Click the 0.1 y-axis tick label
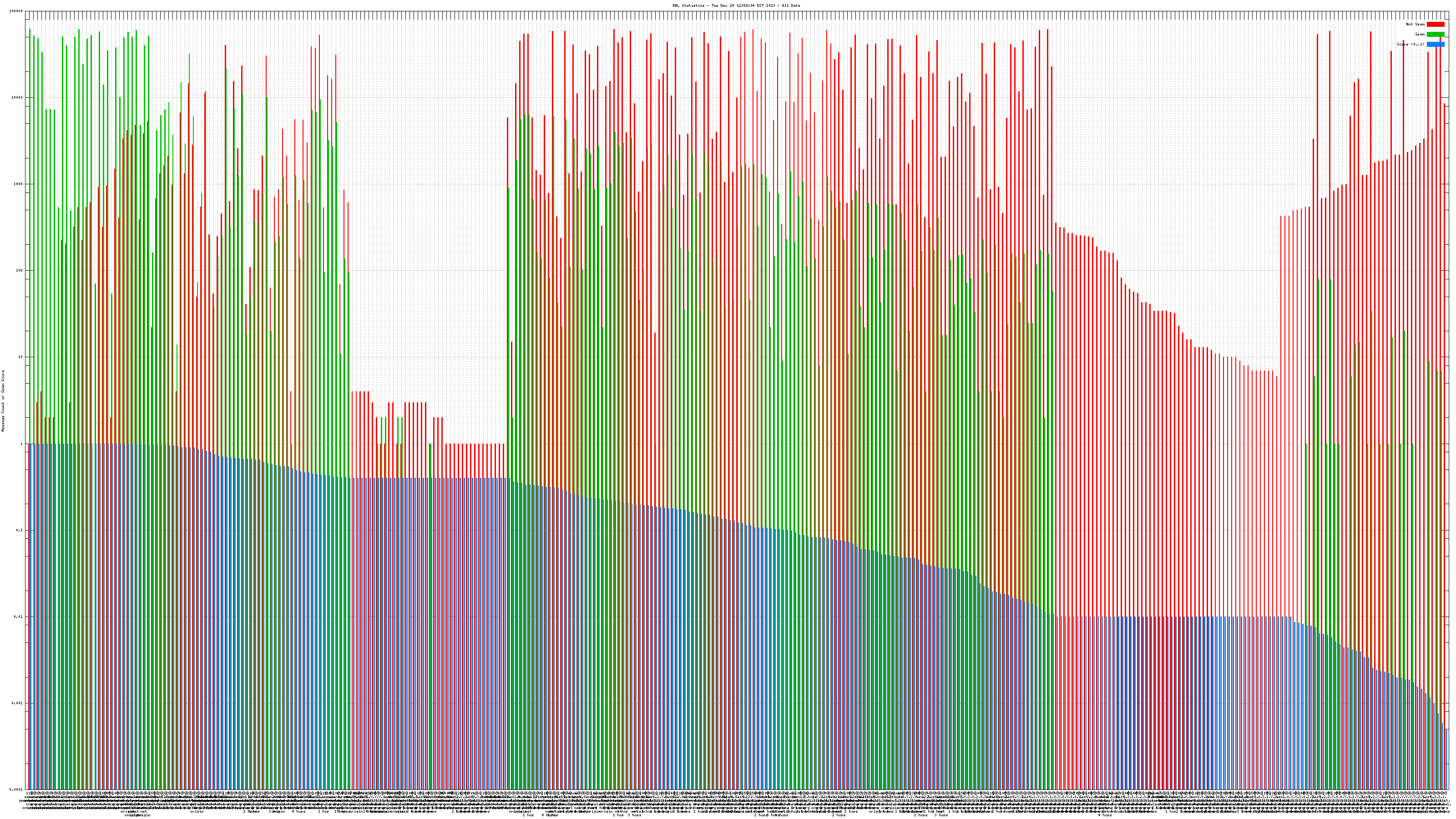The width and height of the screenshot is (1456, 819). (x=20, y=530)
